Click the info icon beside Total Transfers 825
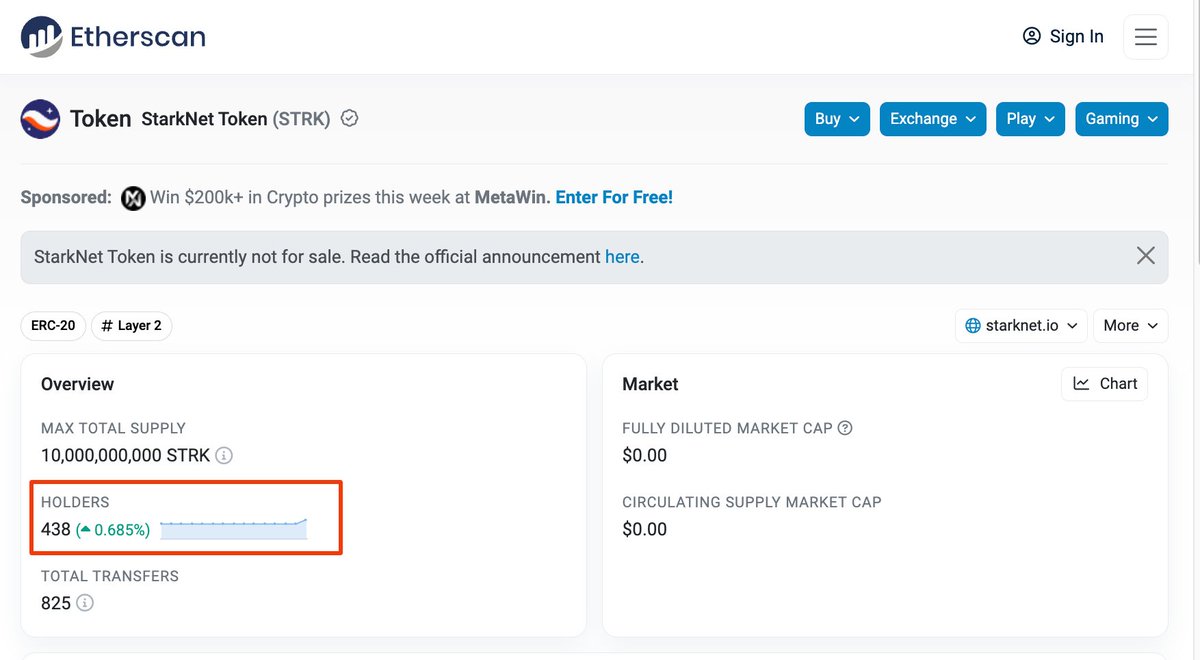This screenshot has width=1200, height=660. (85, 603)
